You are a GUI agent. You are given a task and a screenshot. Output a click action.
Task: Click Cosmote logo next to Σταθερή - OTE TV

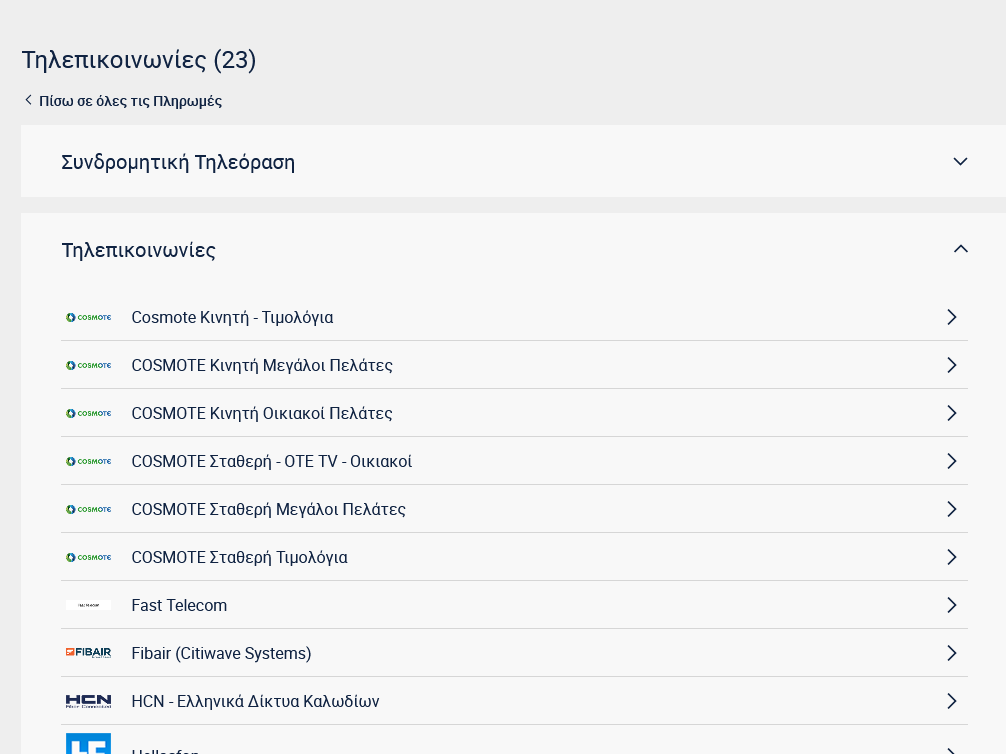coord(89,461)
